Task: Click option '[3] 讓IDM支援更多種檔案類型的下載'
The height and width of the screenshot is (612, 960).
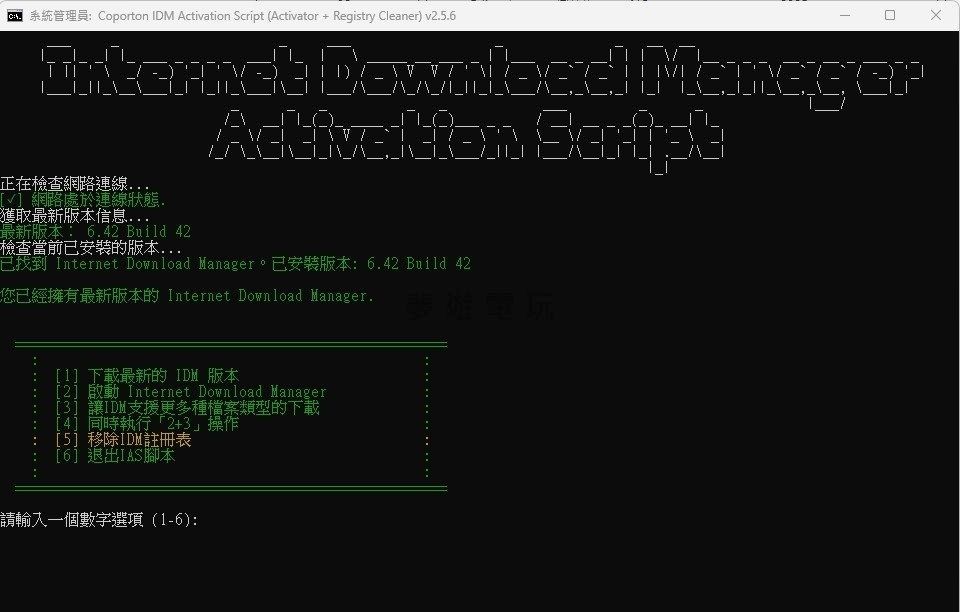Action: [x=187, y=407]
